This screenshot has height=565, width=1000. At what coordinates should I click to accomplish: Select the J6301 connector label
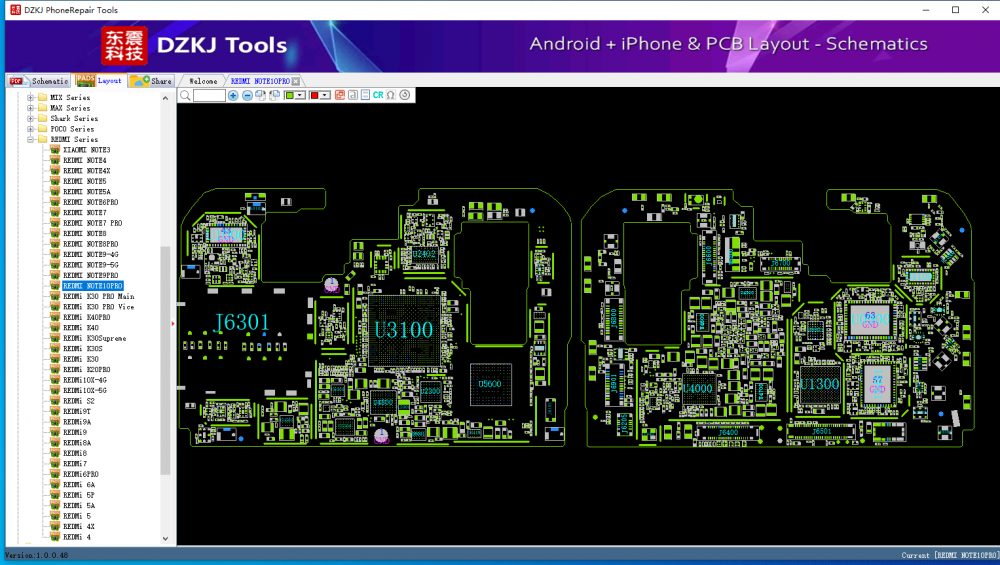point(242,323)
